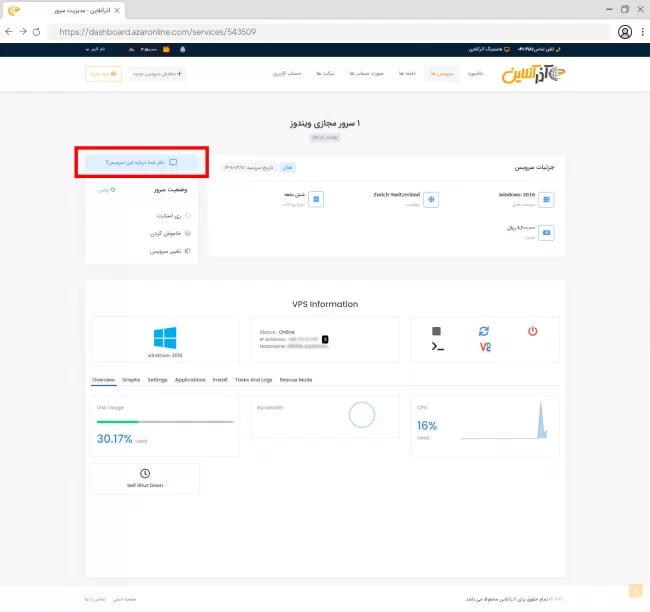650x612 pixels.
Task: Click the Zurich Switzerland location globe icon
Action: pyautogui.click(x=431, y=199)
